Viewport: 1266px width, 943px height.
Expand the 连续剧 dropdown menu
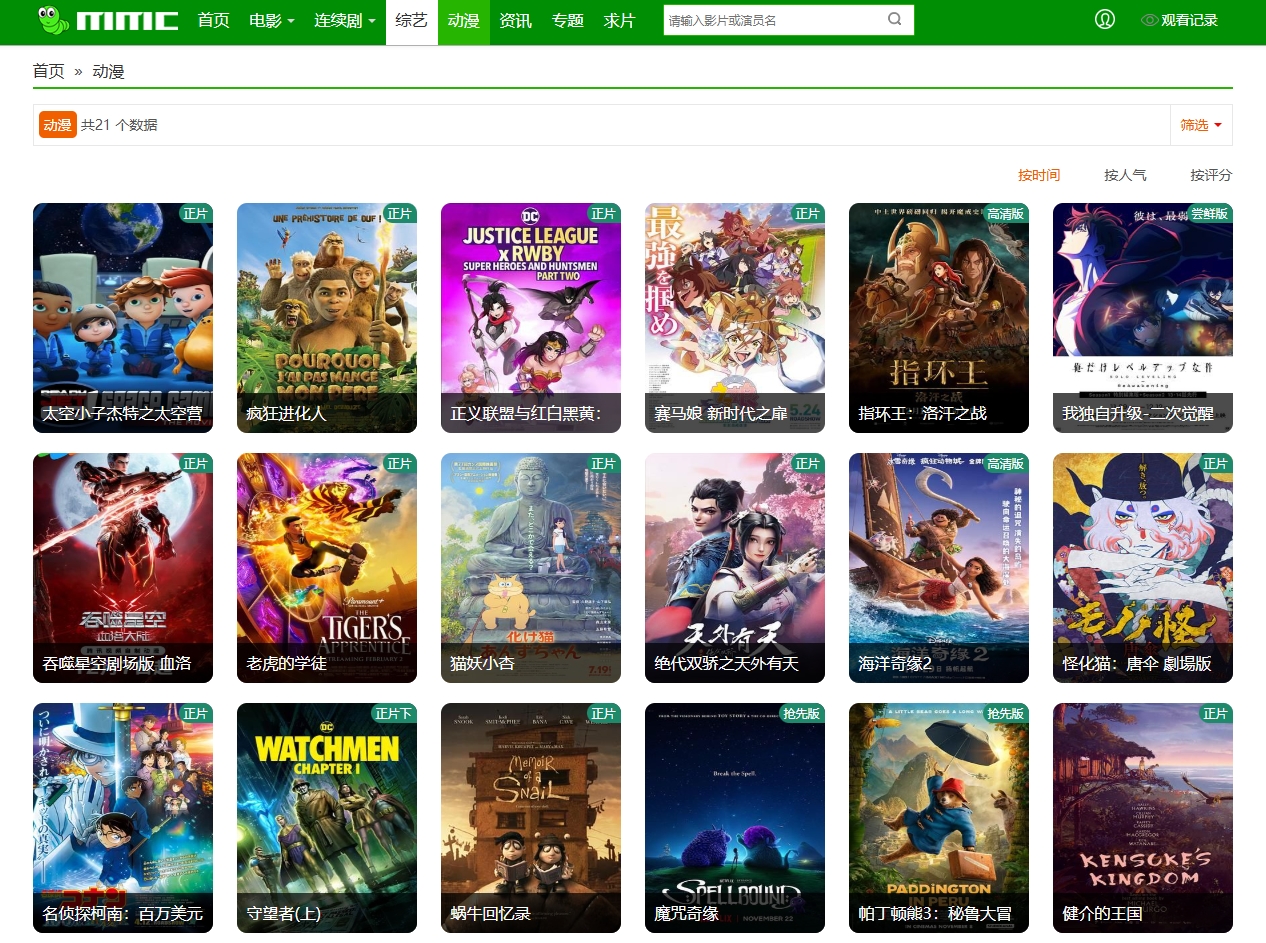345,20
